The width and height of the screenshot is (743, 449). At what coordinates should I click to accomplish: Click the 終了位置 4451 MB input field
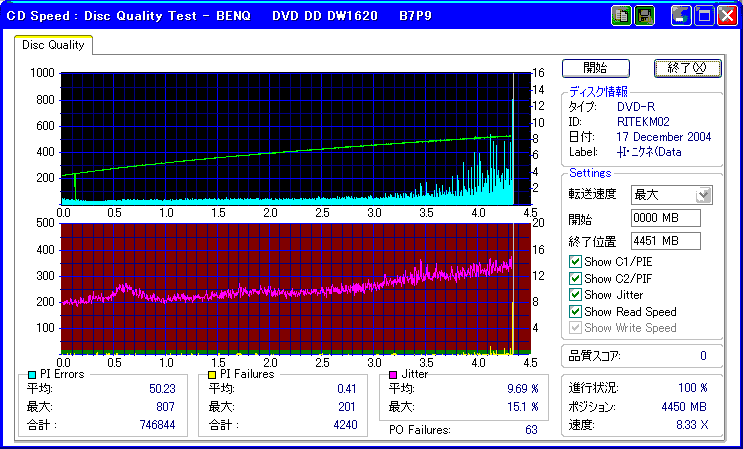666,241
